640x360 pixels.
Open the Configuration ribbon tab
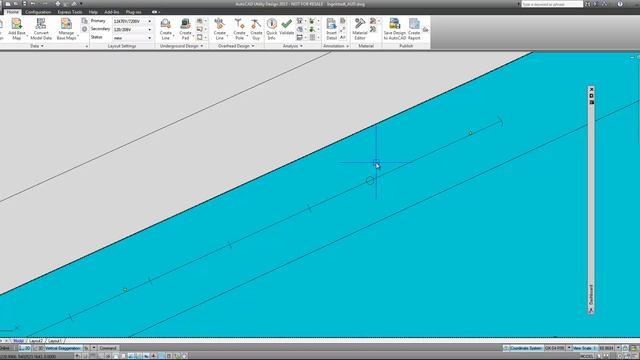38,12
